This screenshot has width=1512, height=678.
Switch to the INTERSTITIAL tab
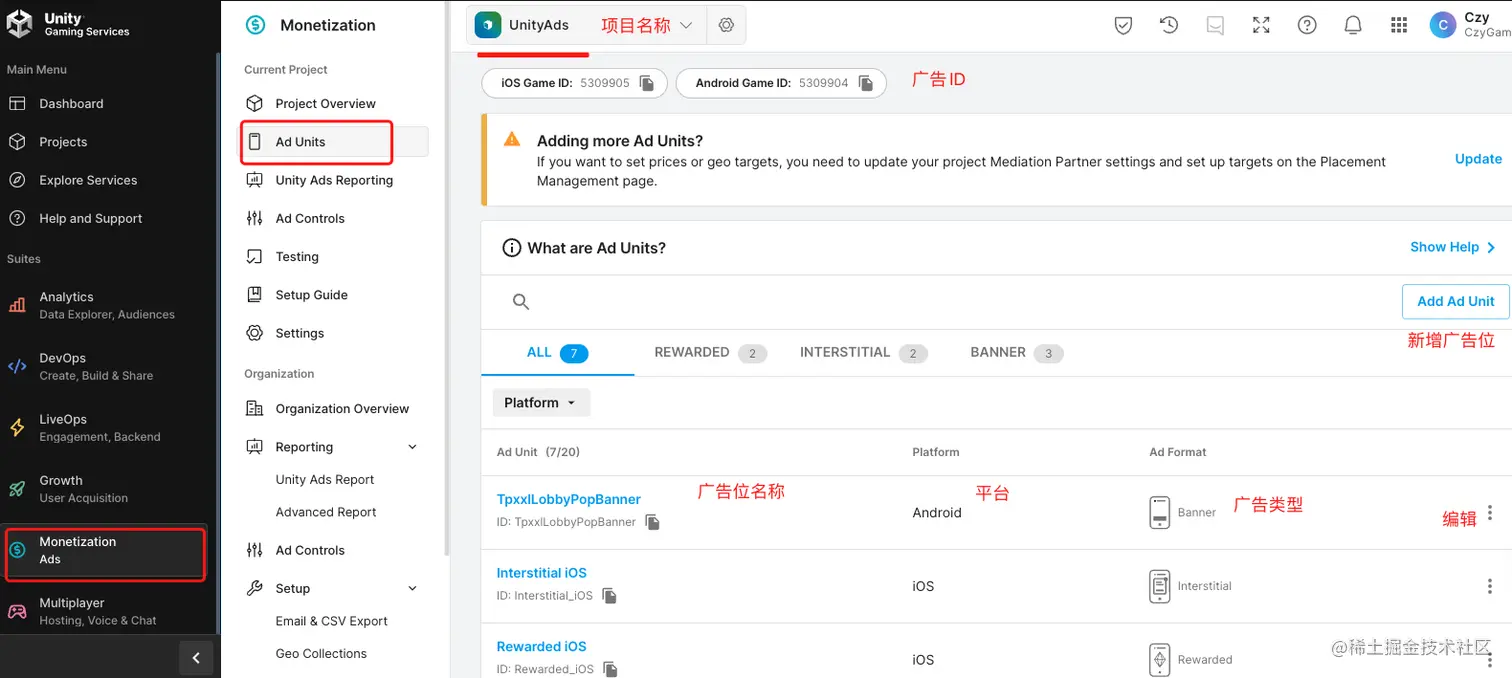(863, 352)
